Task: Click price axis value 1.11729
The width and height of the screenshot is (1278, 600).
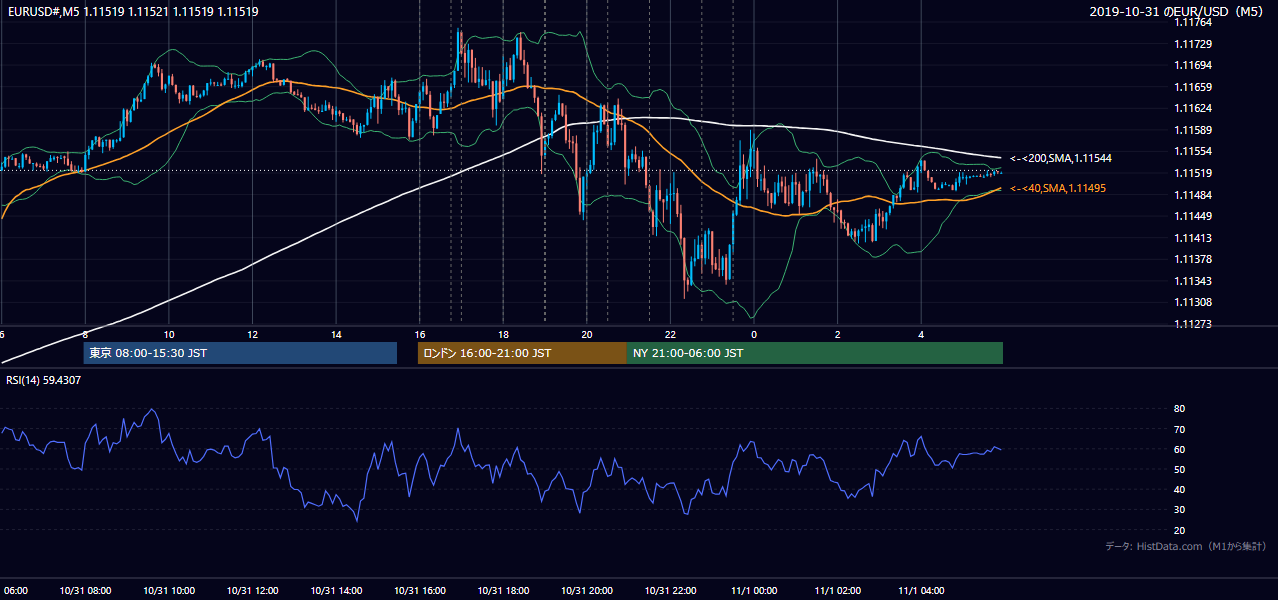Action: [1192, 45]
